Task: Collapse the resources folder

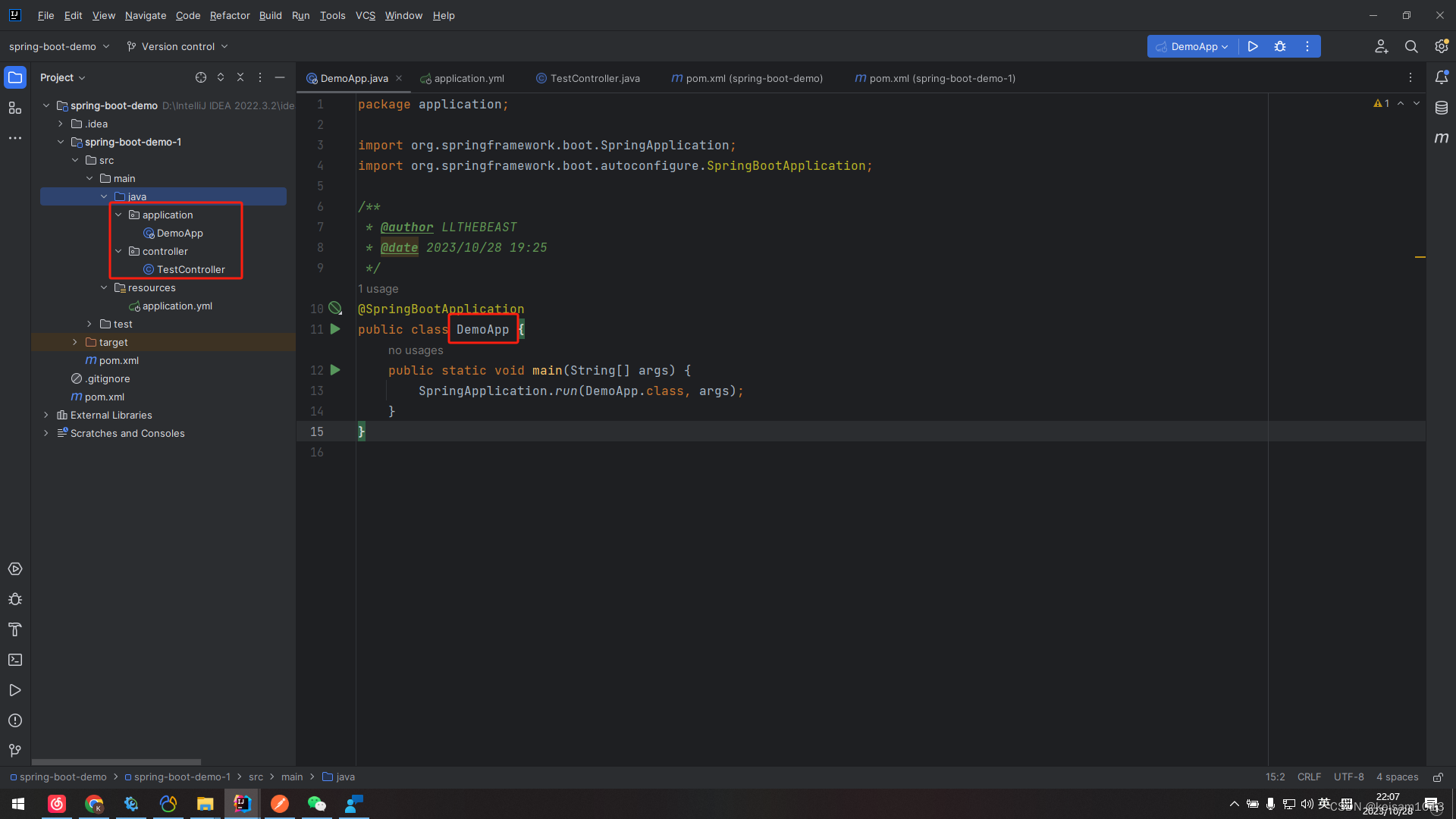Action: (x=104, y=287)
